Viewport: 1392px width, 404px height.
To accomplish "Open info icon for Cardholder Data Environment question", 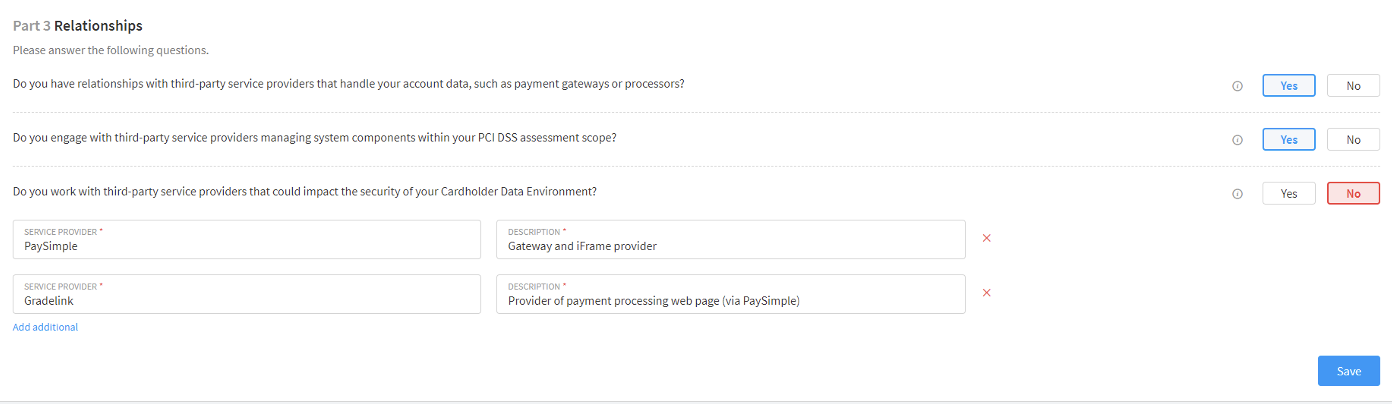I will 1237,194.
